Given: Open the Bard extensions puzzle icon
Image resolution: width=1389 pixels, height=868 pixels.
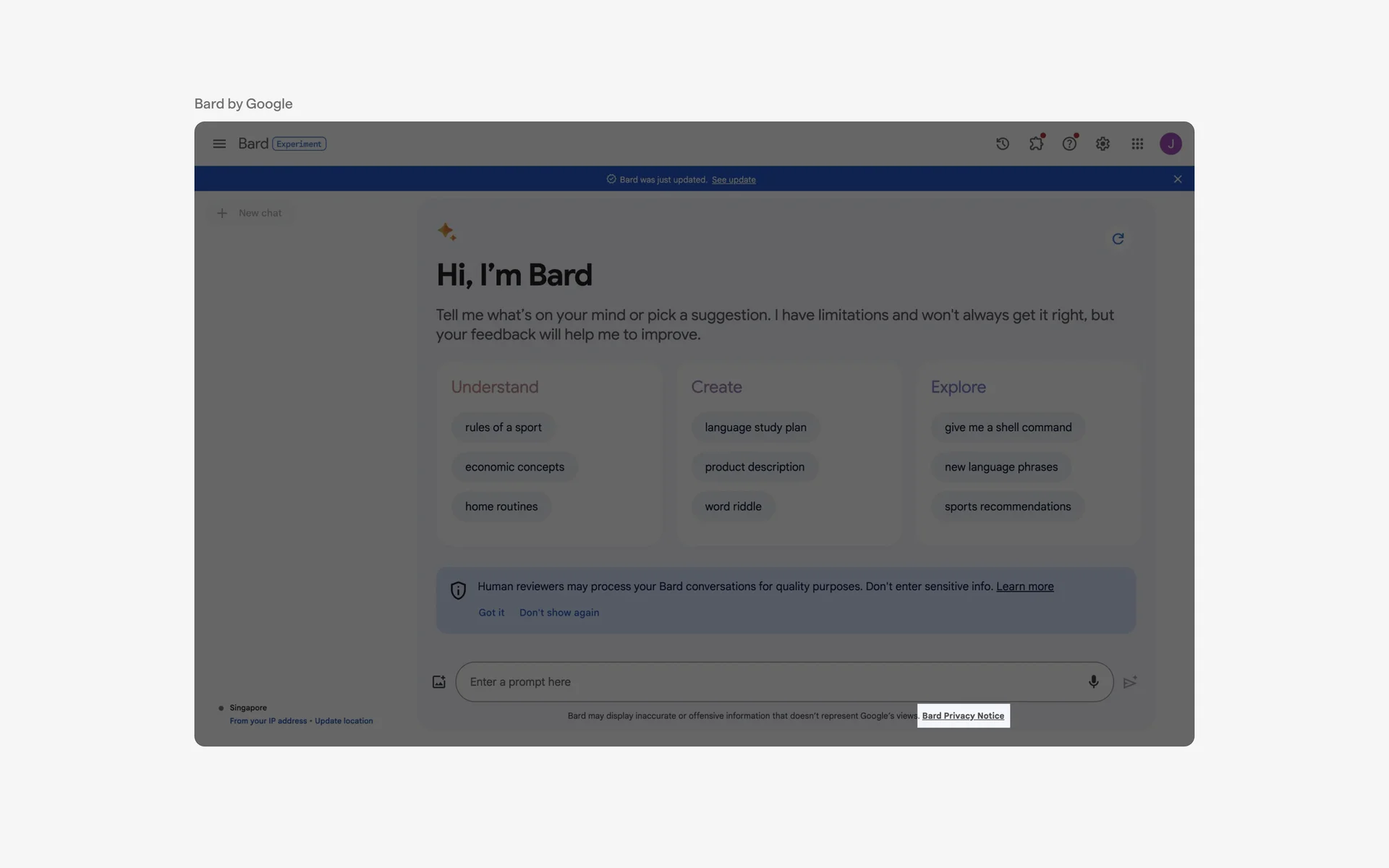Looking at the screenshot, I should coord(1036,143).
